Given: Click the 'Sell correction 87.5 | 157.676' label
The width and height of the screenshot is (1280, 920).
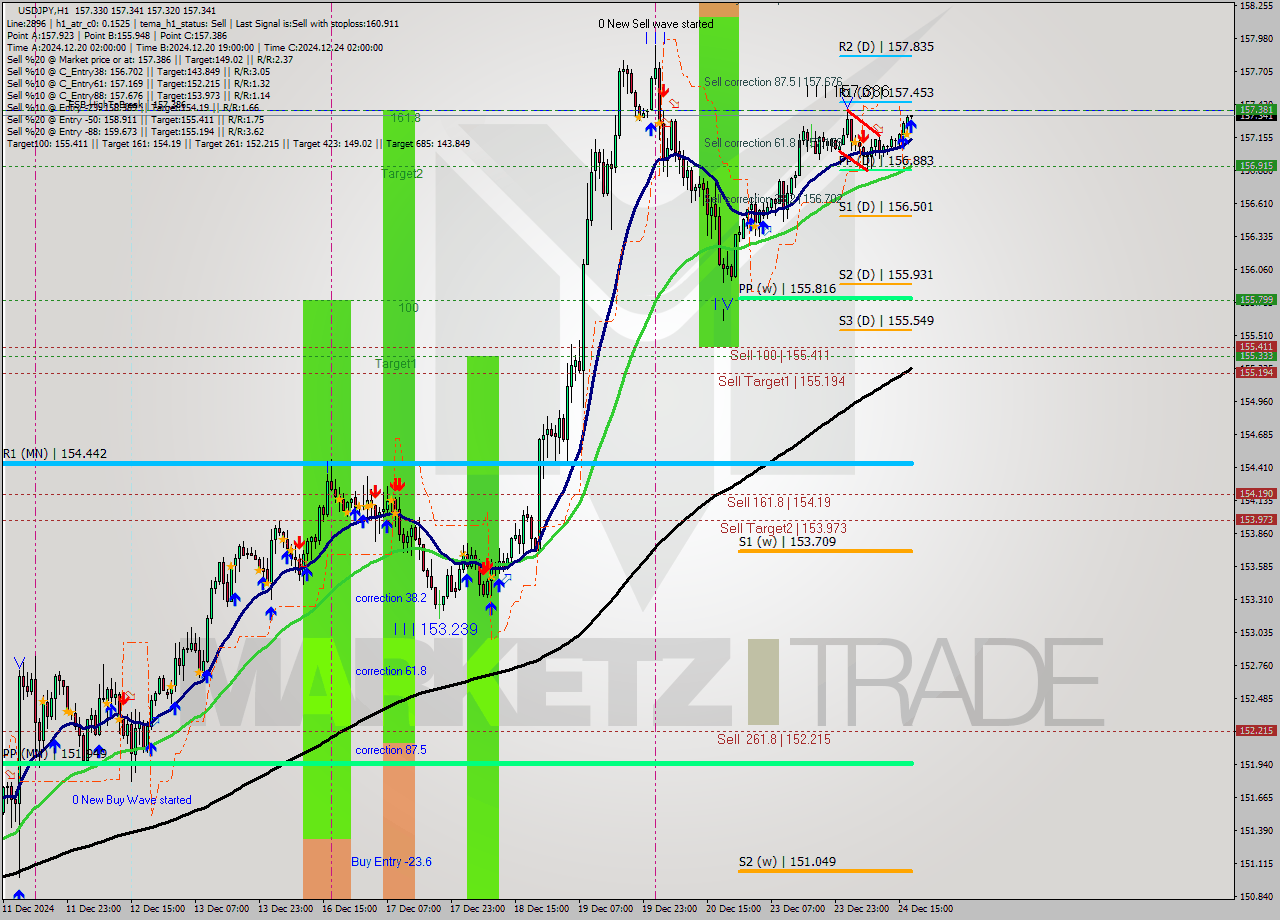Looking at the screenshot, I should [x=773, y=82].
